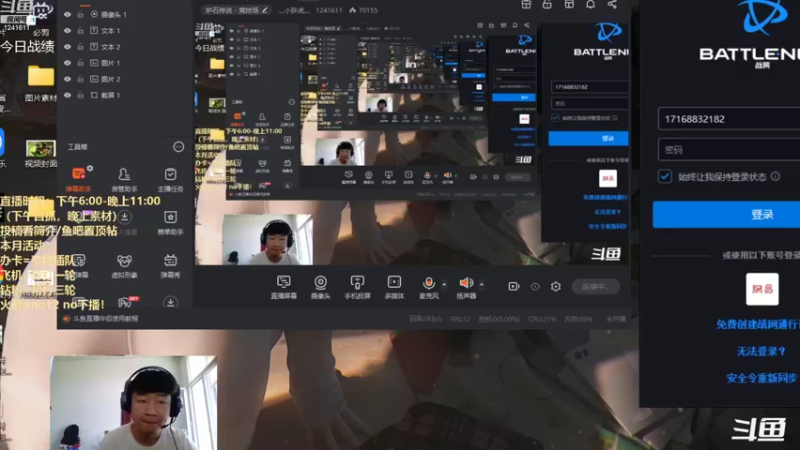The height and width of the screenshot is (450, 800).
Task: Click gift box icon in the top bar
Action: coord(526,5)
